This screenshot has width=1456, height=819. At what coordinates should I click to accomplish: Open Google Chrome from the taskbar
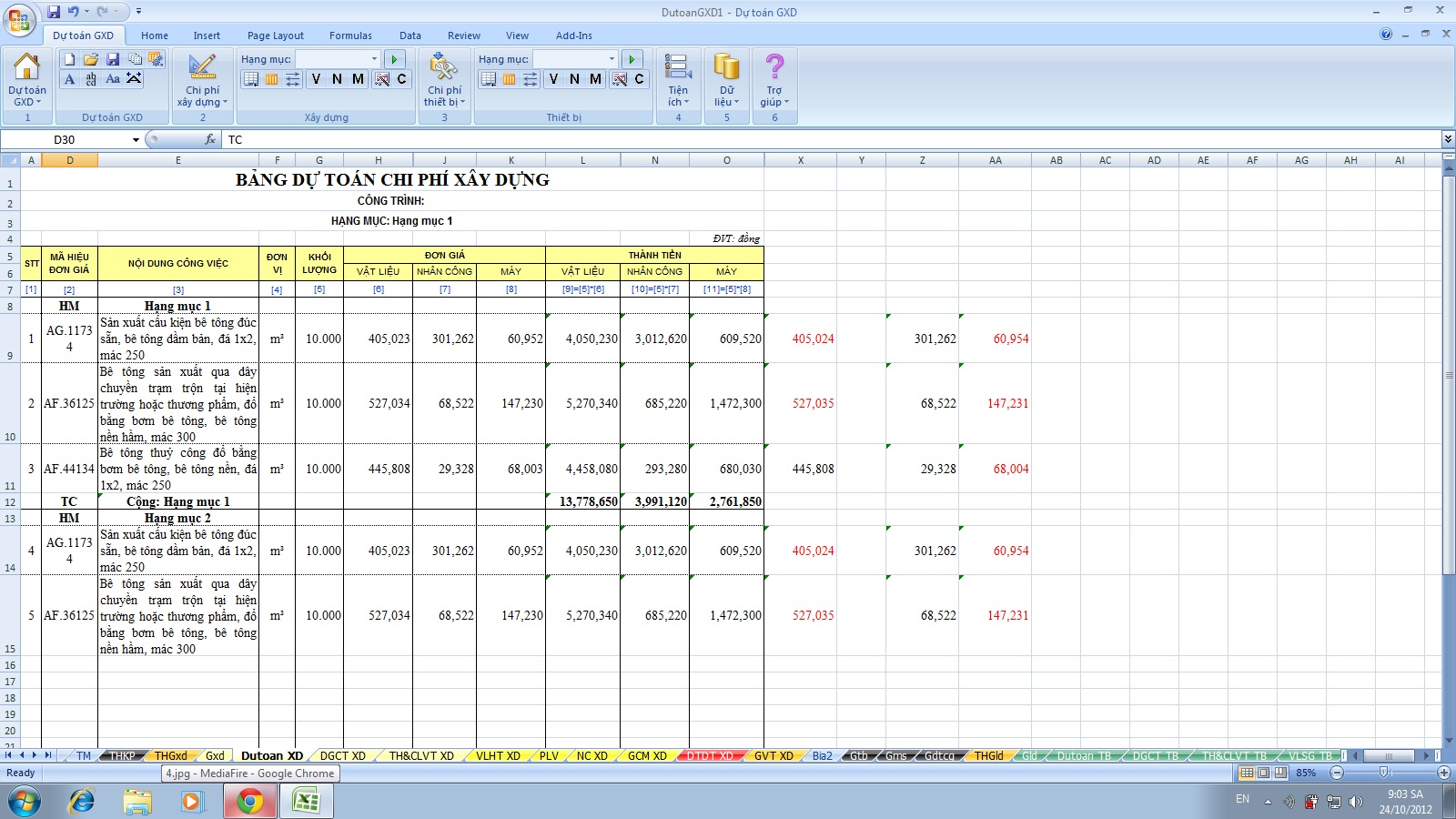pos(249,801)
